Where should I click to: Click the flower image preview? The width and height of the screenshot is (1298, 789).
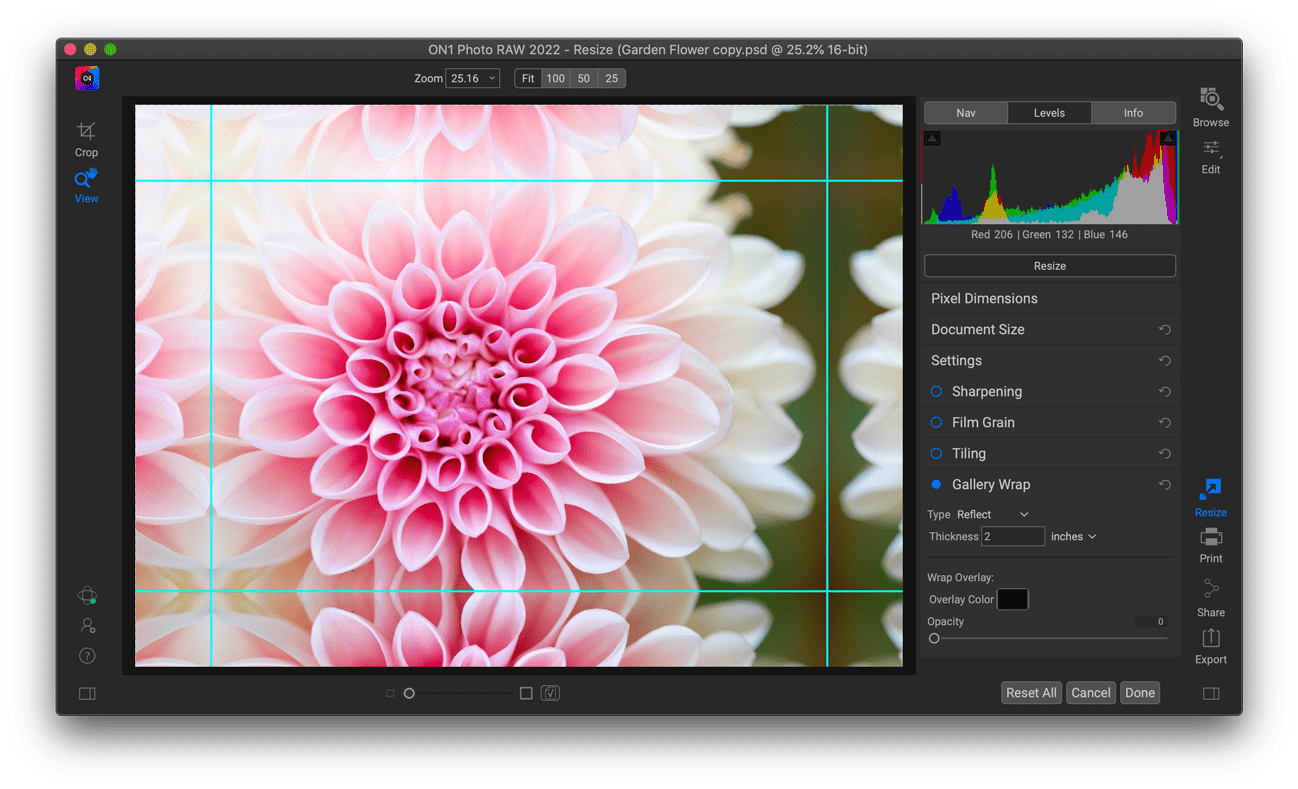518,385
